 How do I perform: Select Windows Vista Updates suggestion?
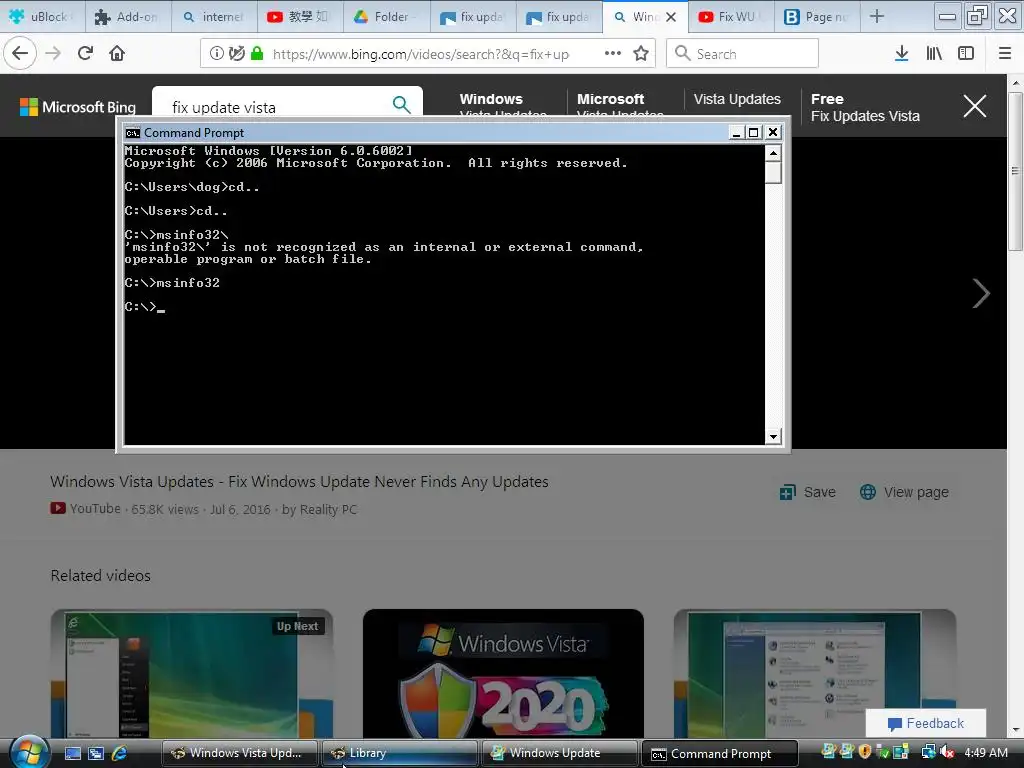(503, 106)
